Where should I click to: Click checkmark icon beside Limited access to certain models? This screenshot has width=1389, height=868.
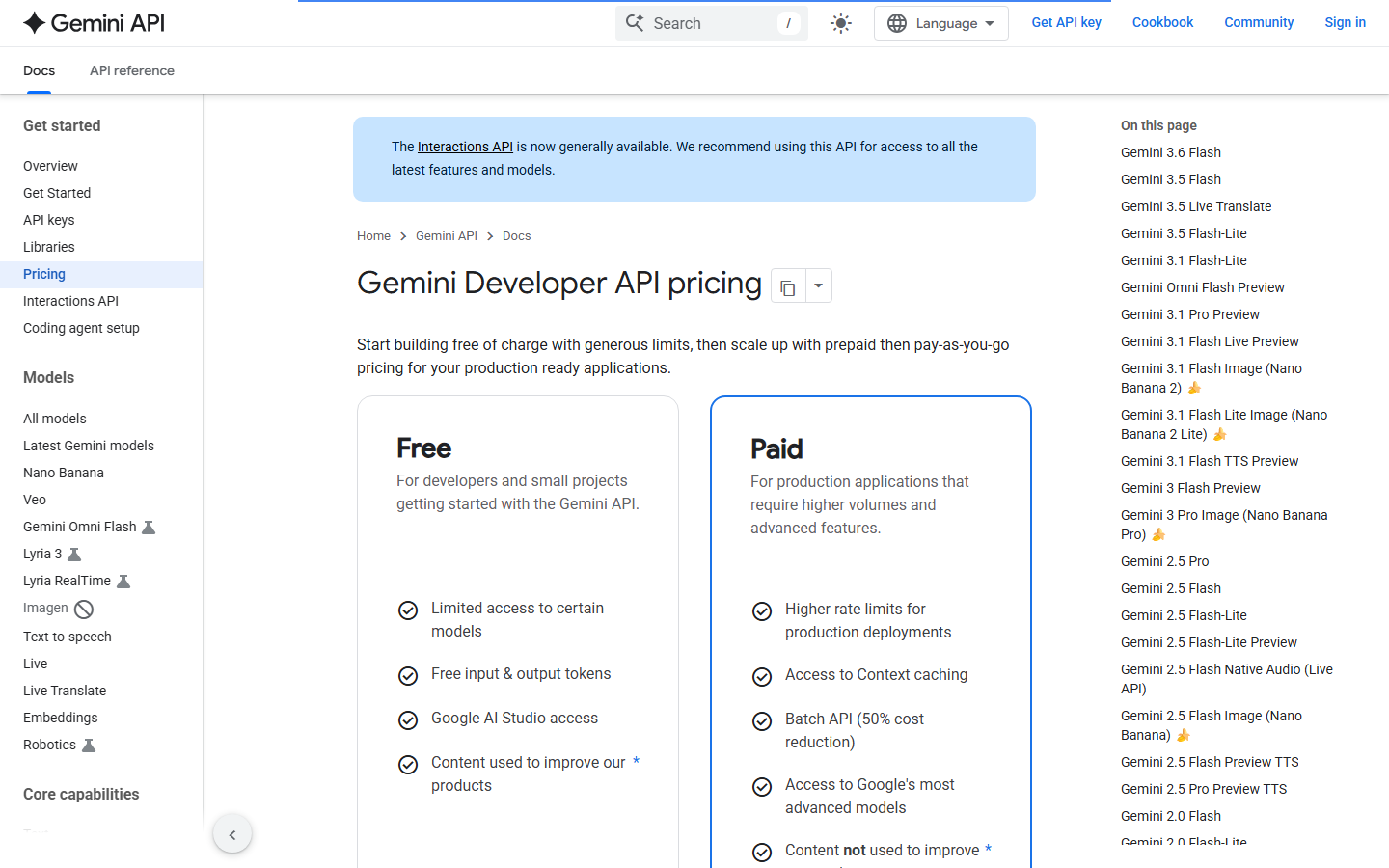pos(408,610)
